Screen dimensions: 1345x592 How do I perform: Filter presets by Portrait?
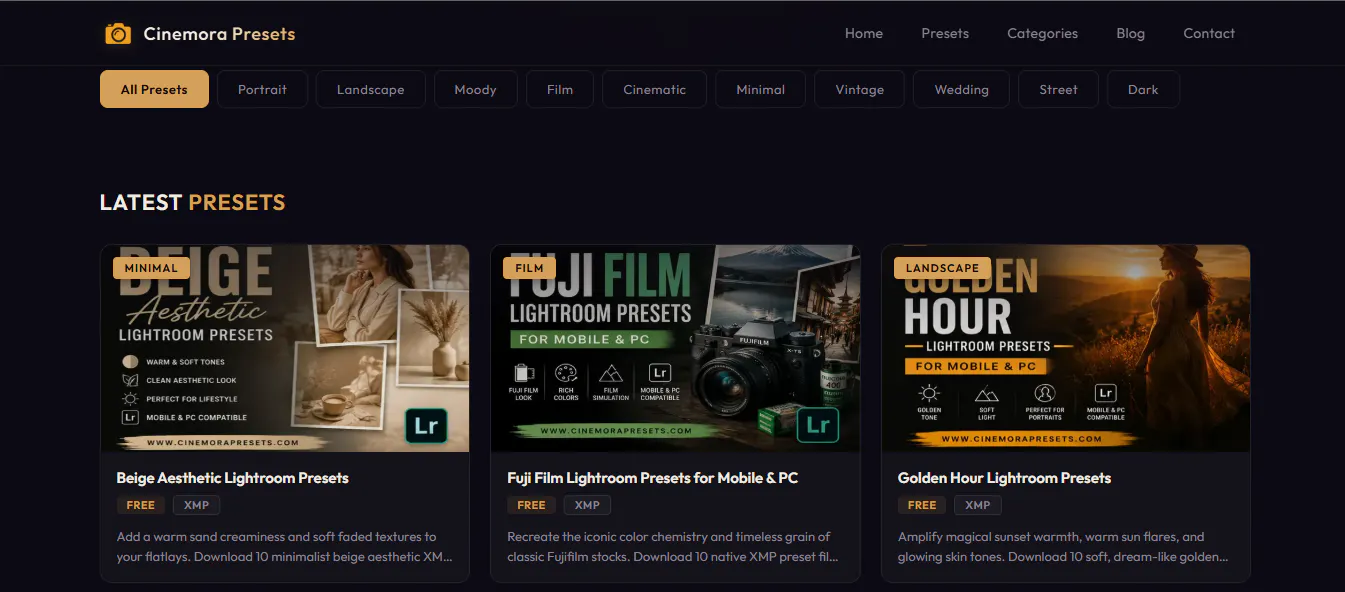click(262, 89)
